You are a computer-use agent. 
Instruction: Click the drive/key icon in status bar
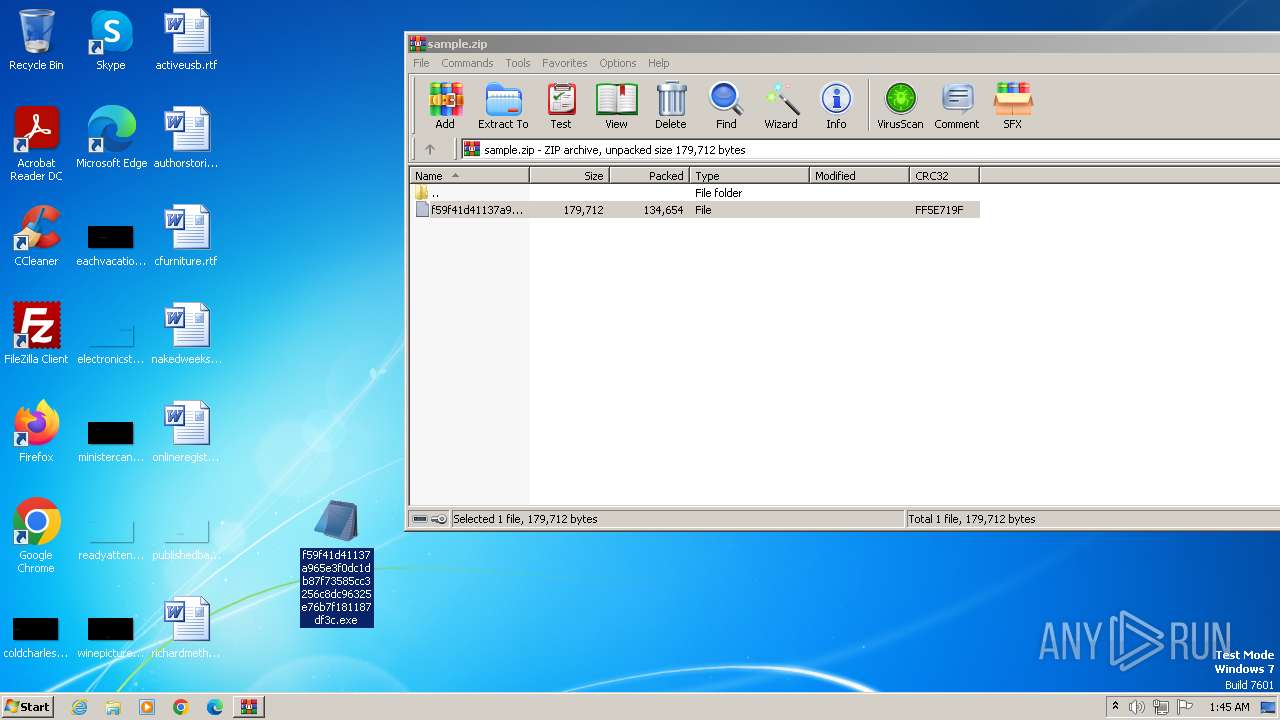430,519
